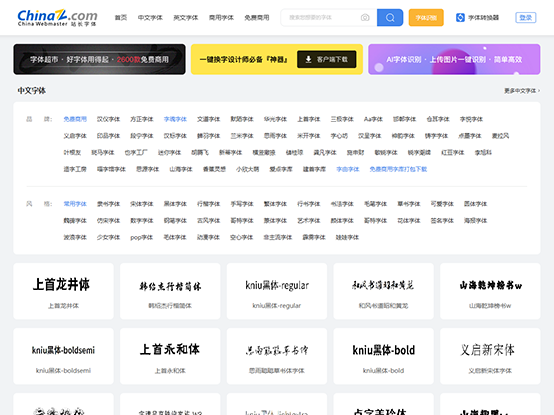
Task: Open the kniu黑体-bold font card
Action: point(383,356)
